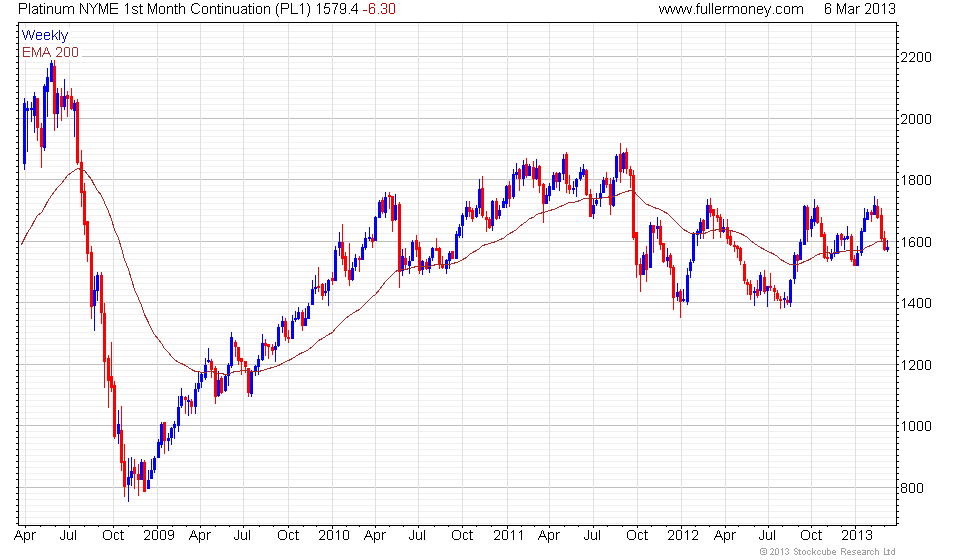Screen dimensions: 980x560
Task: Open the www.fullermoney.com source text
Action: [731, 9]
